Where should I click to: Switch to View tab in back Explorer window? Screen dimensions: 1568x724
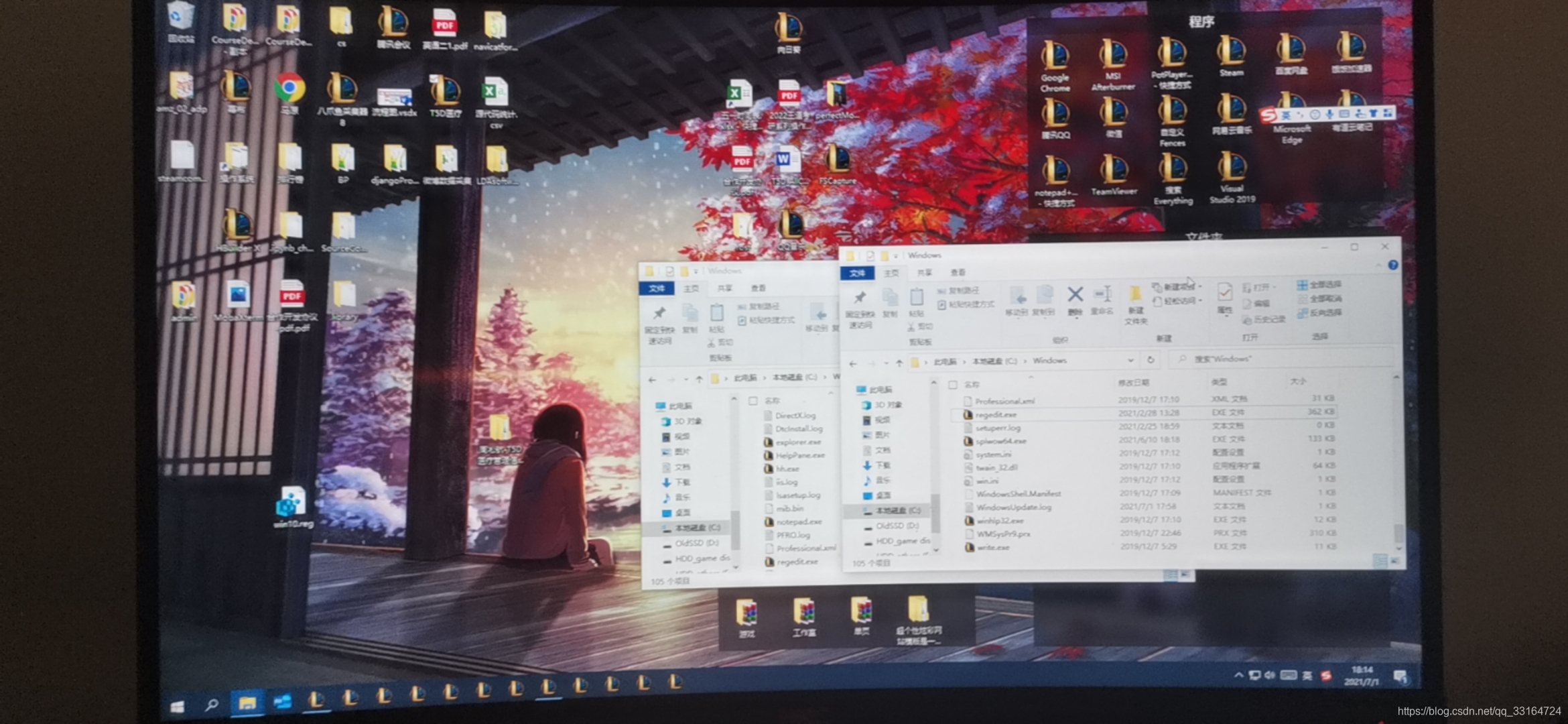click(x=758, y=288)
